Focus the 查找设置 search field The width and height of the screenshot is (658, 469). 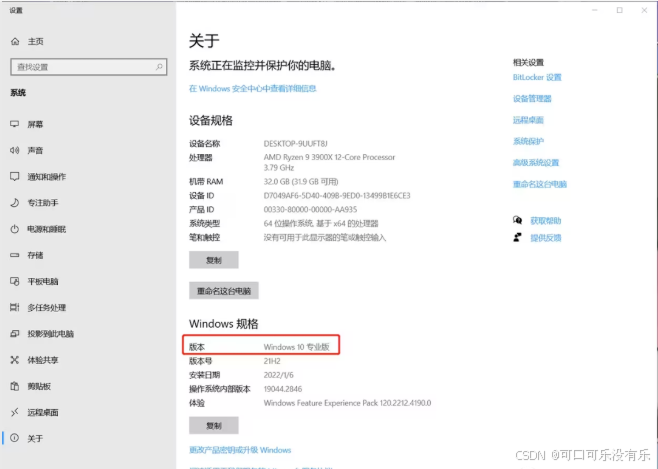[x=89, y=67]
